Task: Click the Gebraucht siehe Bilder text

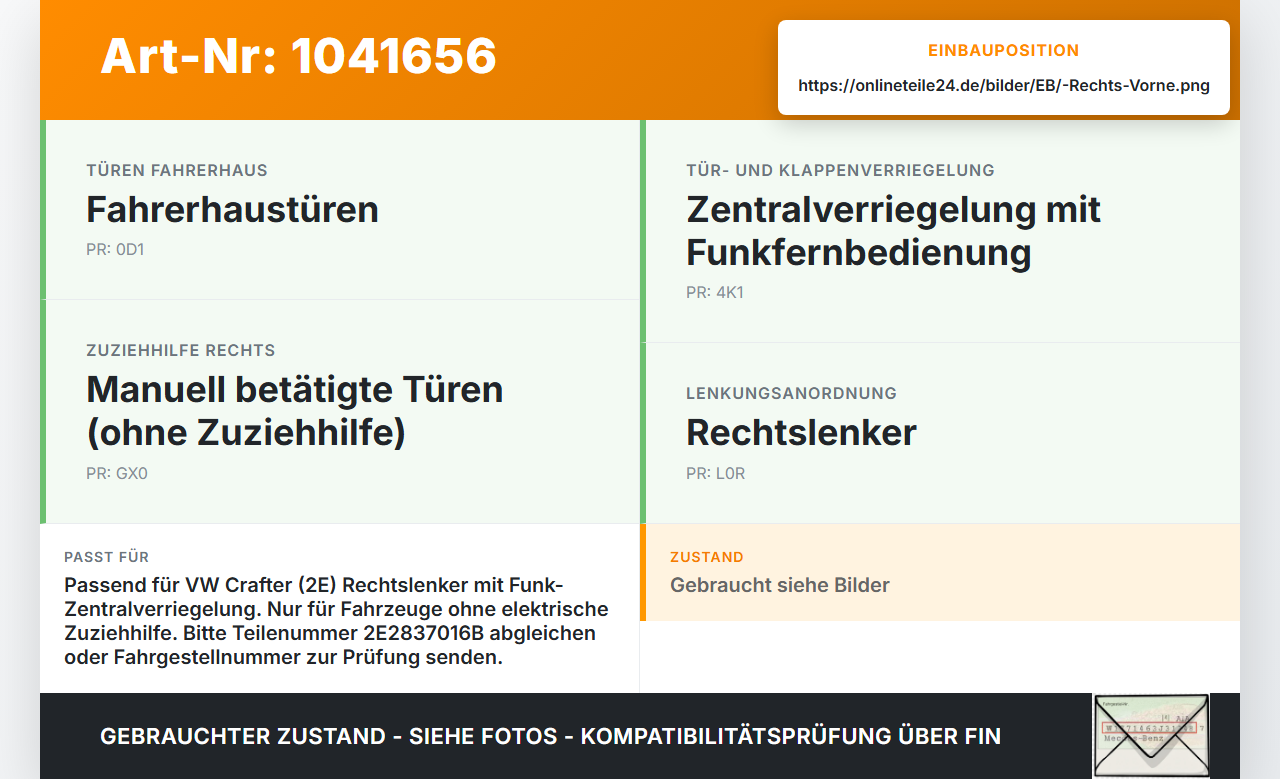Action: point(780,585)
